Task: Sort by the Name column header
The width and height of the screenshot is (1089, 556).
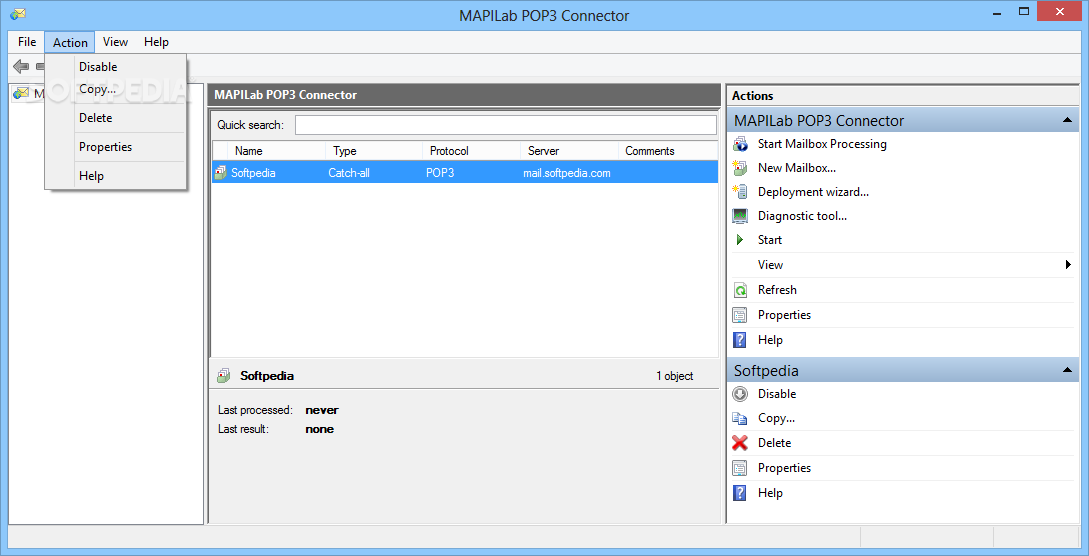Action: point(276,151)
